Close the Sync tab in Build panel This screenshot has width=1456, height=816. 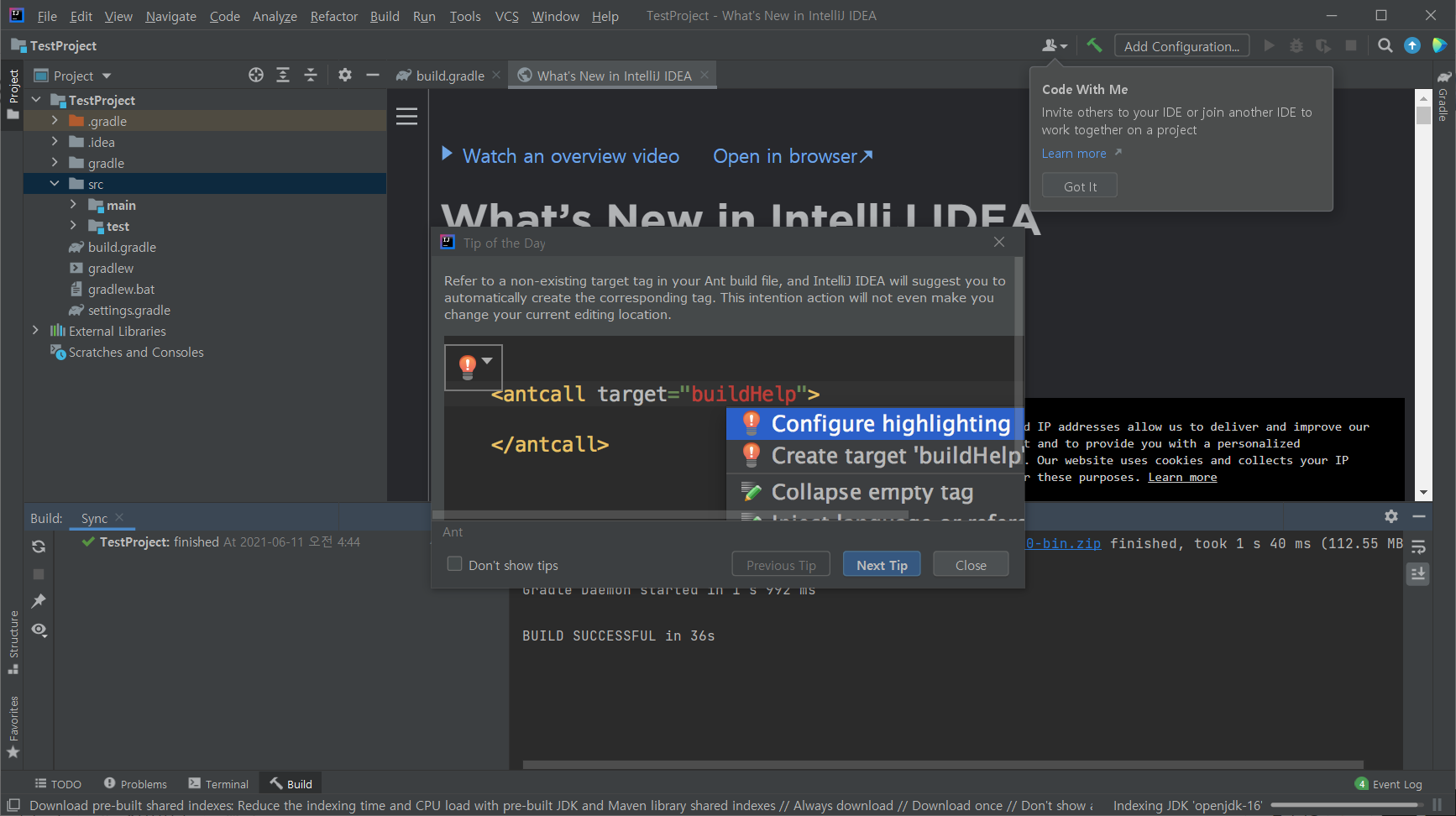(119, 517)
